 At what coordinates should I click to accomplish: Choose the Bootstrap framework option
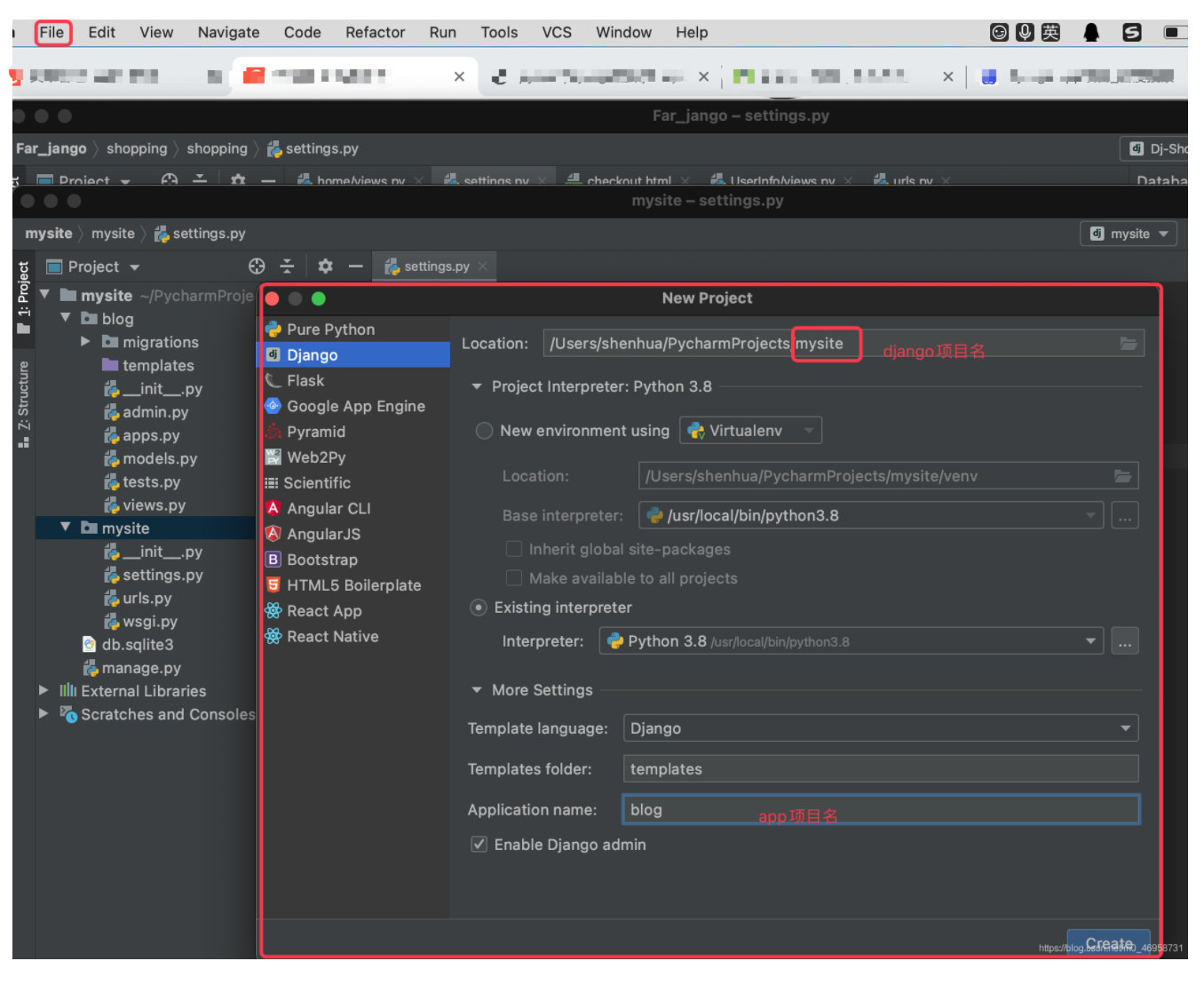coord(322,560)
